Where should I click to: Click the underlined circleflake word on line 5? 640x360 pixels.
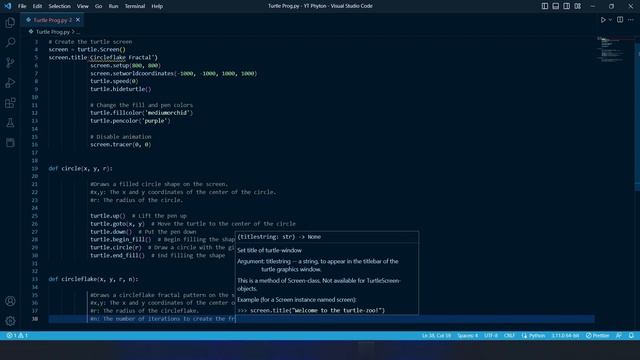tap(108, 58)
